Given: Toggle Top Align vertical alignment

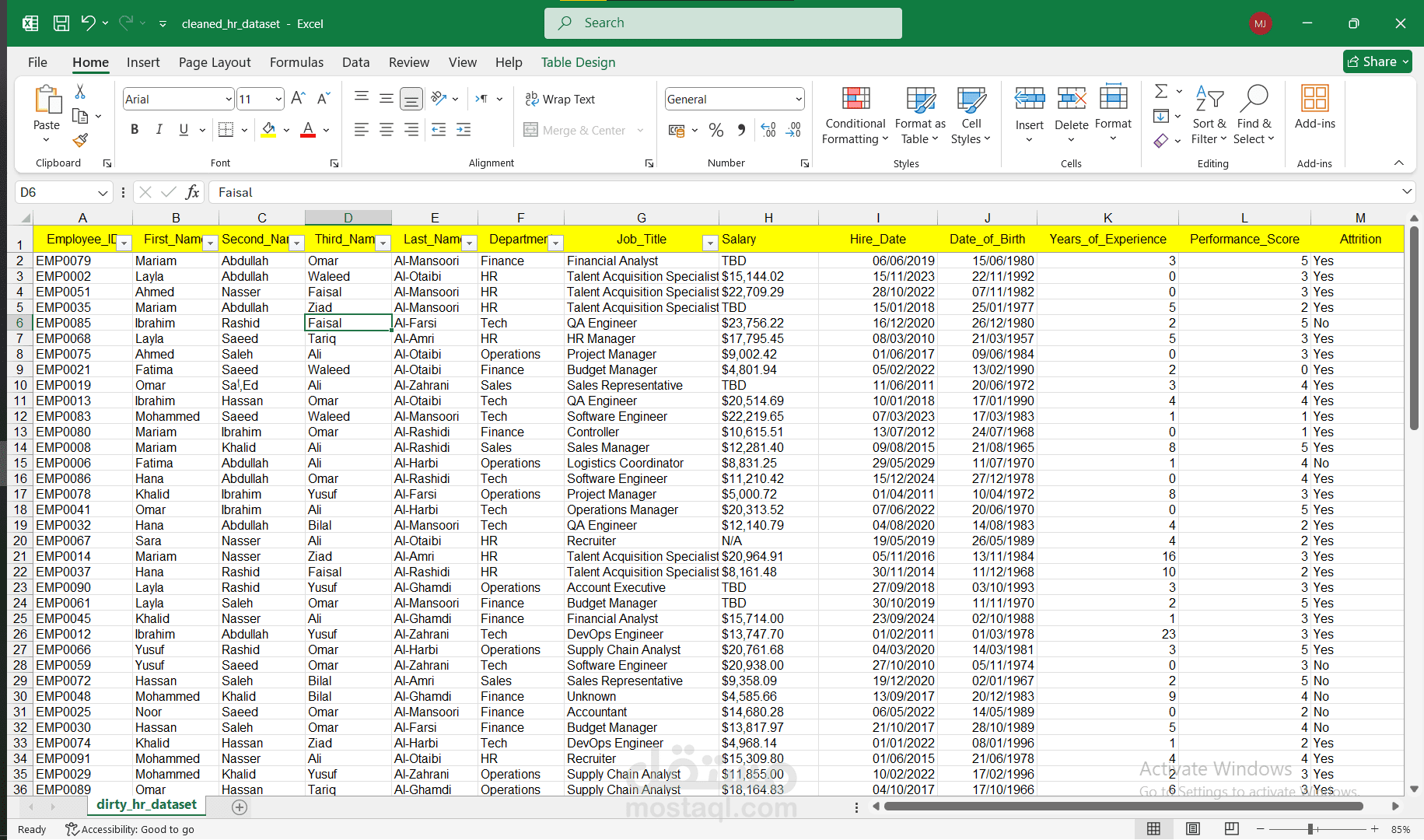Looking at the screenshot, I should [362, 99].
